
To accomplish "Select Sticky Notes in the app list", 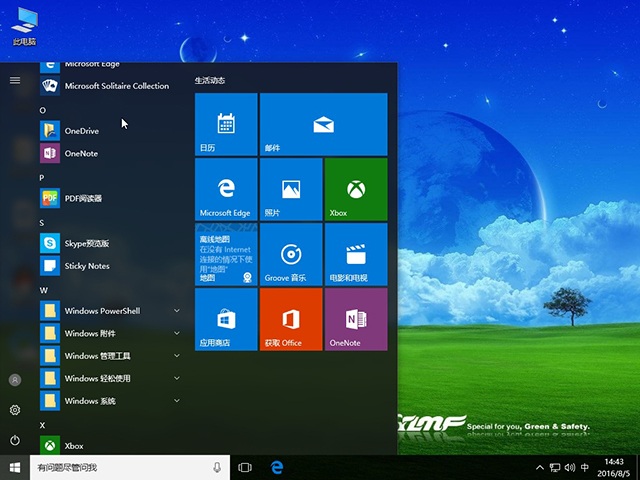I will click(x=87, y=266).
